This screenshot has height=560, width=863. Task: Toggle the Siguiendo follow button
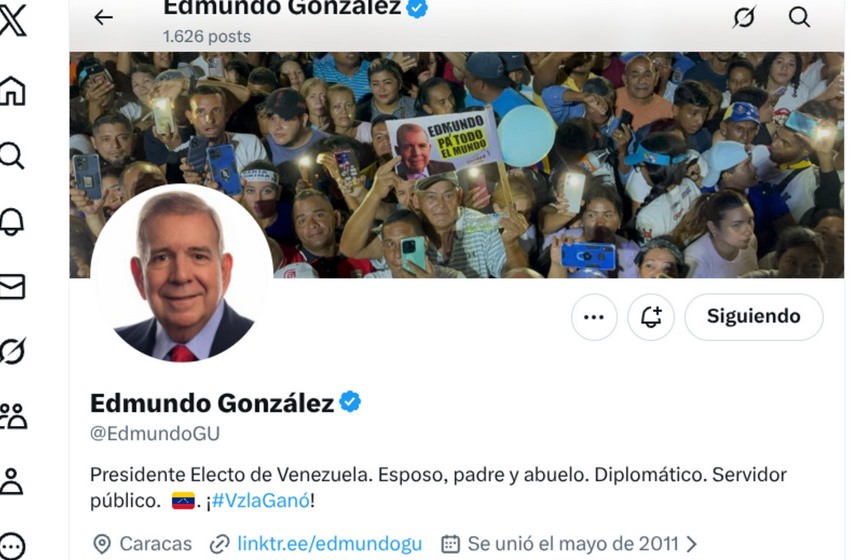[x=754, y=317]
